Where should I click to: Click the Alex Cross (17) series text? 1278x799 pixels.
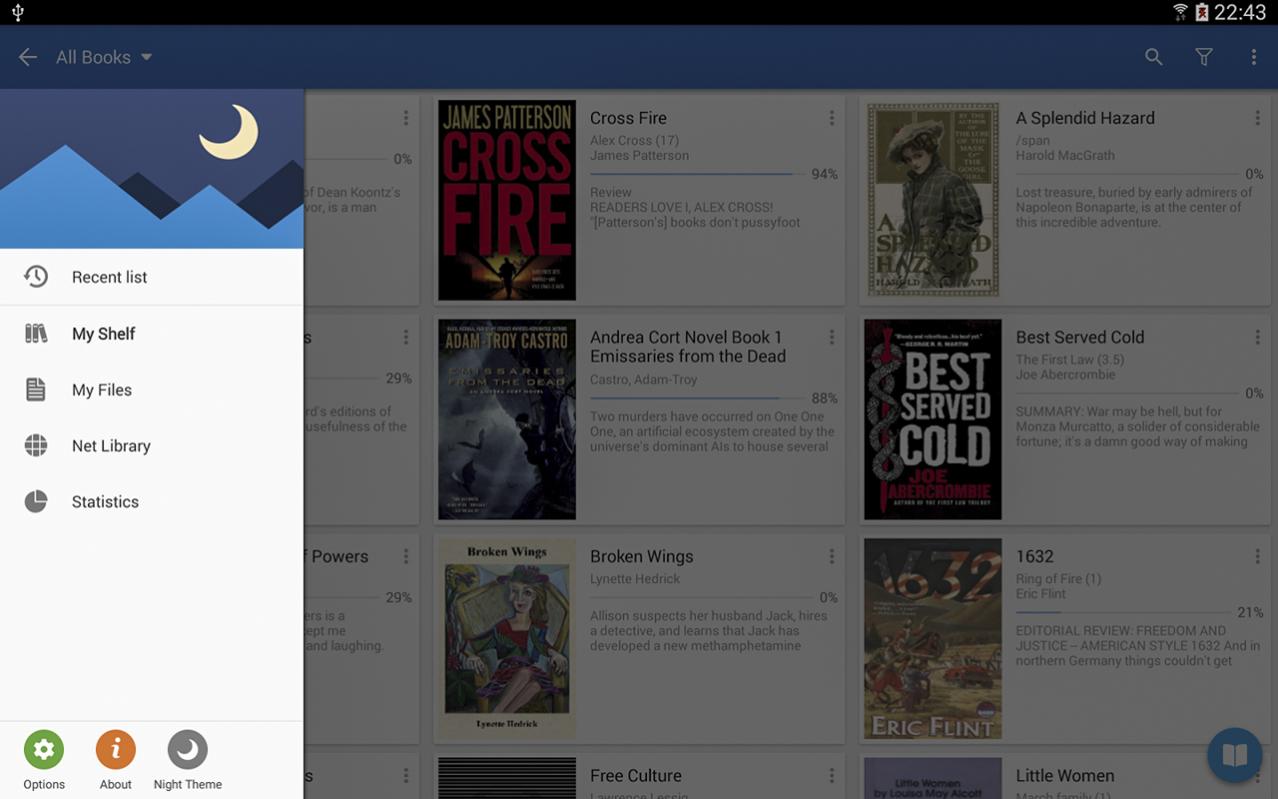pyautogui.click(x=634, y=141)
